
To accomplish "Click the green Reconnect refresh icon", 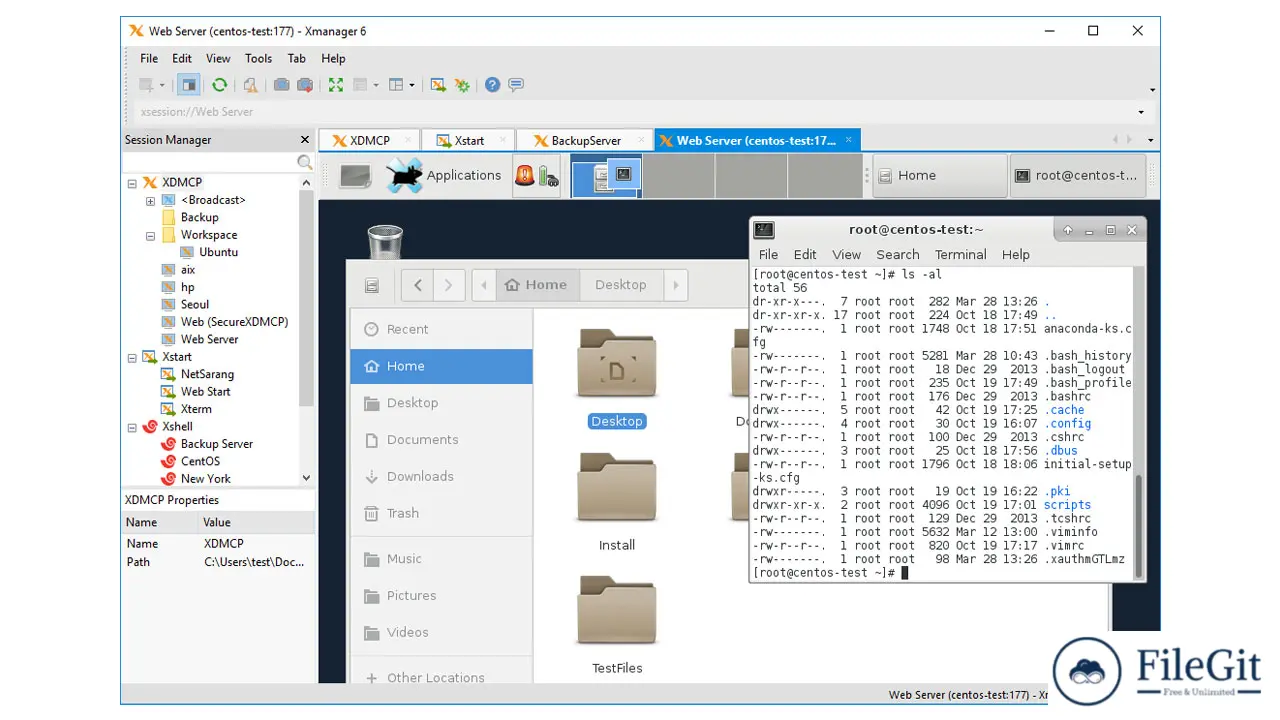I will [219, 85].
